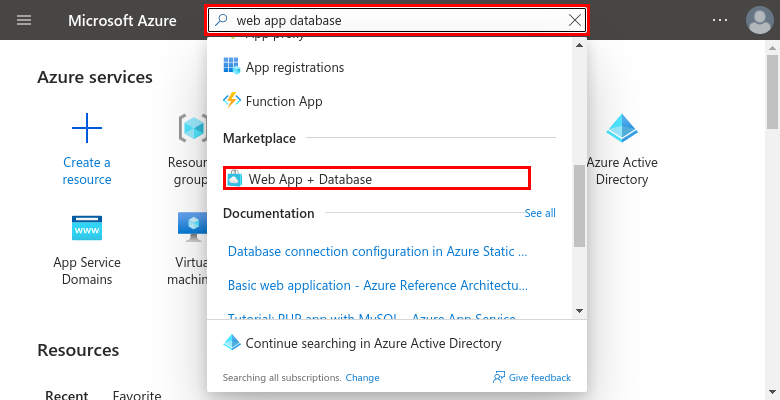
Task: Open Azure Active Directory service icon
Action: 622,128
